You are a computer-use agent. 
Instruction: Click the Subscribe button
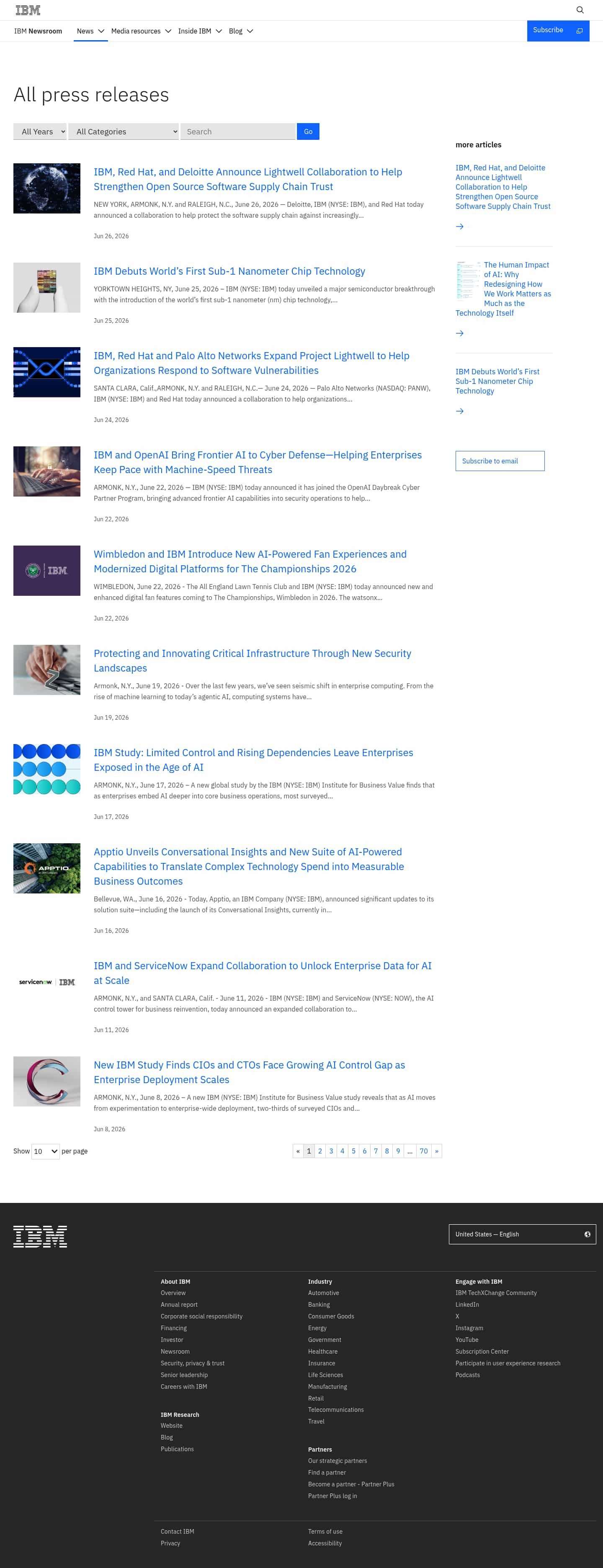(x=558, y=31)
